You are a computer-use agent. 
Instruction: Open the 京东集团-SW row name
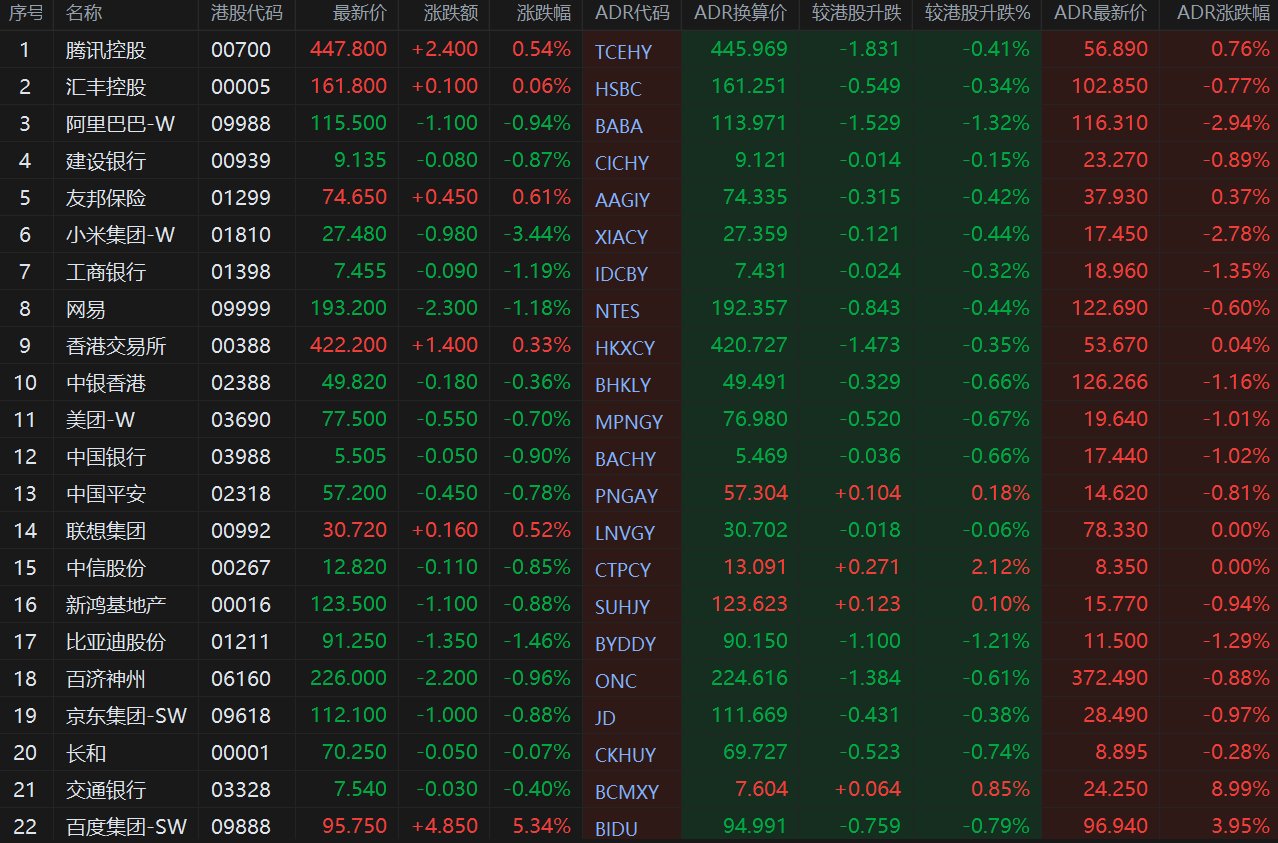[x=126, y=716]
